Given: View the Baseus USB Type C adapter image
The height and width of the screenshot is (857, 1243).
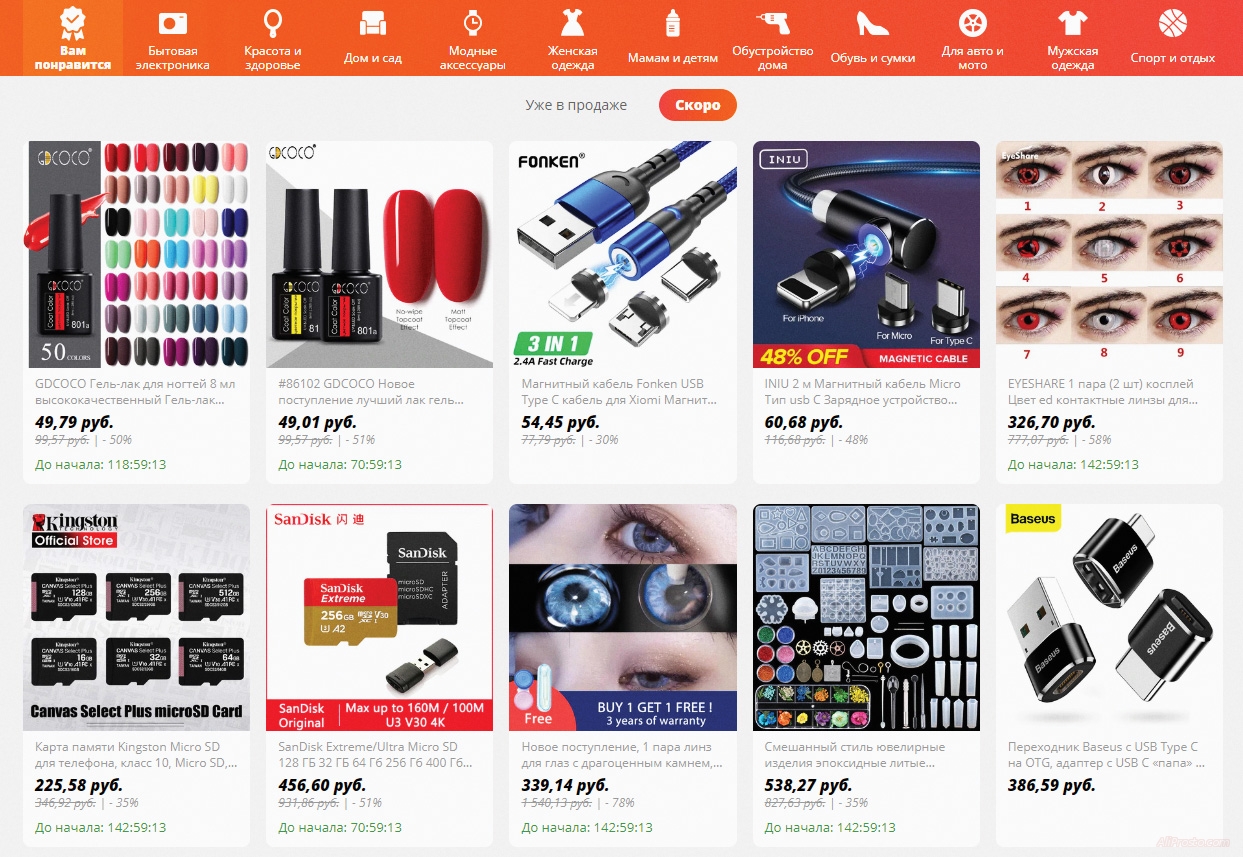Looking at the screenshot, I should point(1109,618).
